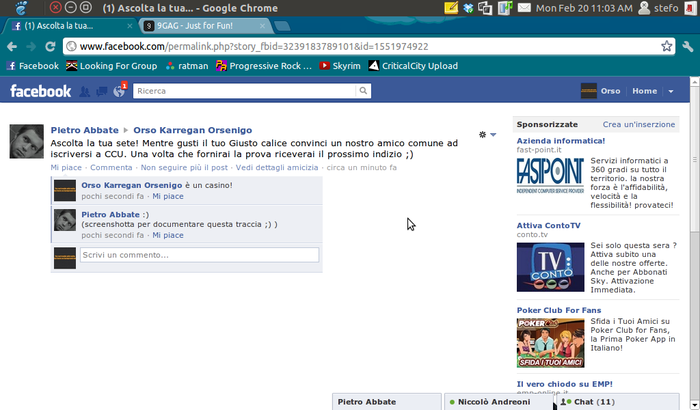Open Facebook messages icon
The width and height of the screenshot is (700, 410).
tap(102, 92)
